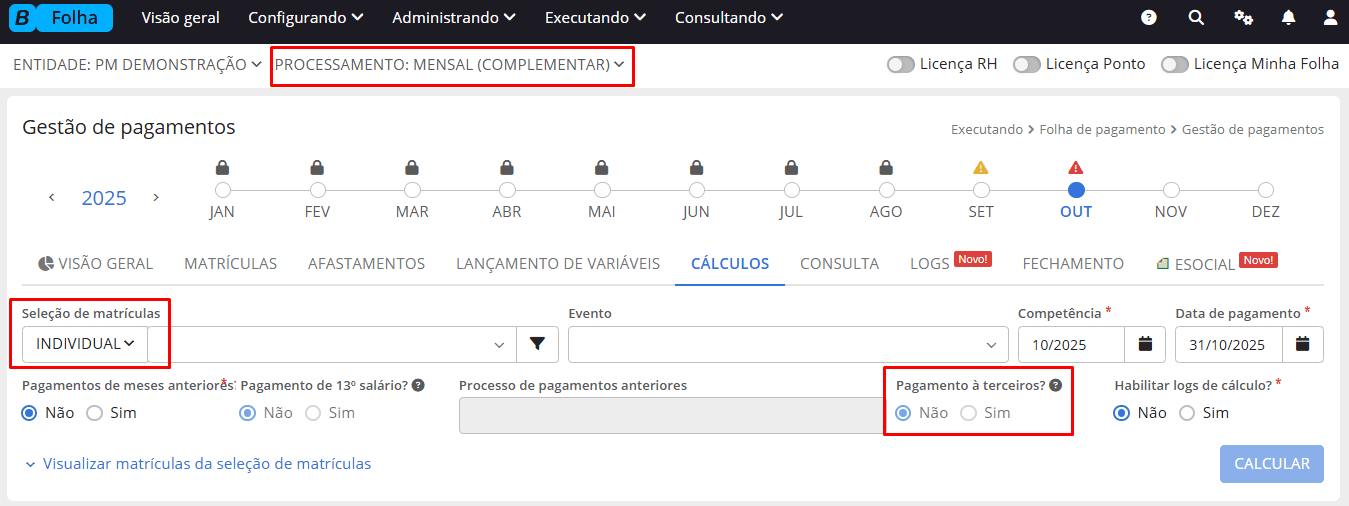Viewport: 1349px width, 506px height.
Task: Click the matrículas selection input field
Action: 332,344
